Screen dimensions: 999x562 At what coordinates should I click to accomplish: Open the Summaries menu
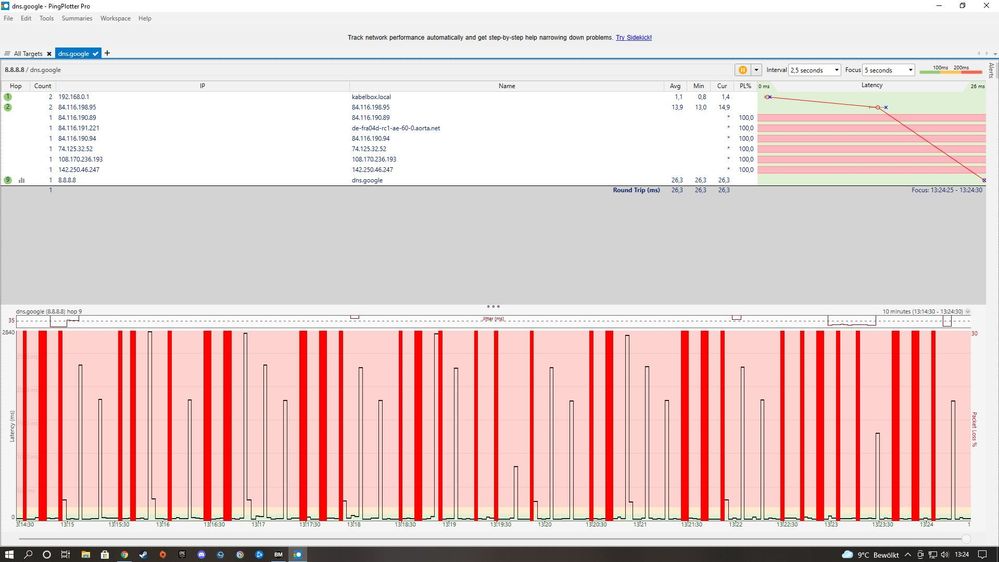(x=77, y=18)
